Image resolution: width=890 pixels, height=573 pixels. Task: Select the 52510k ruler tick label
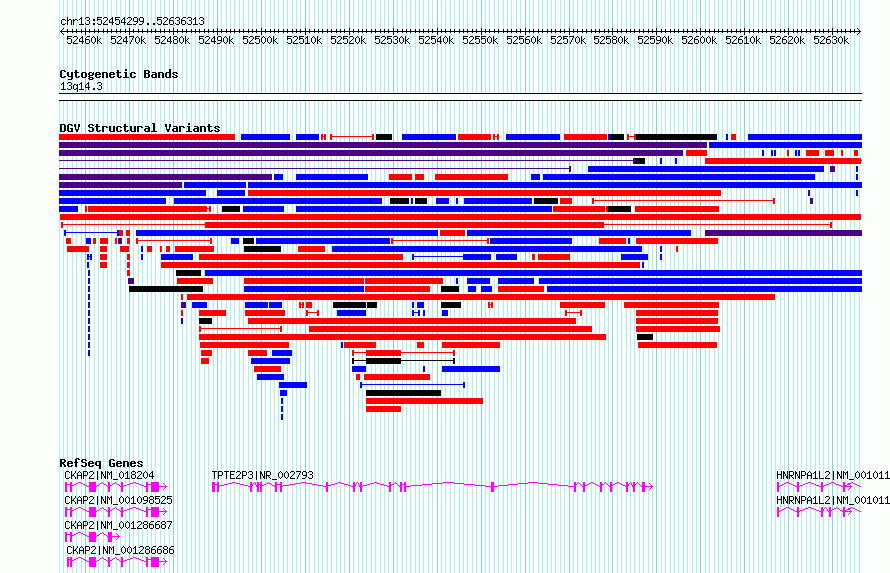point(304,41)
